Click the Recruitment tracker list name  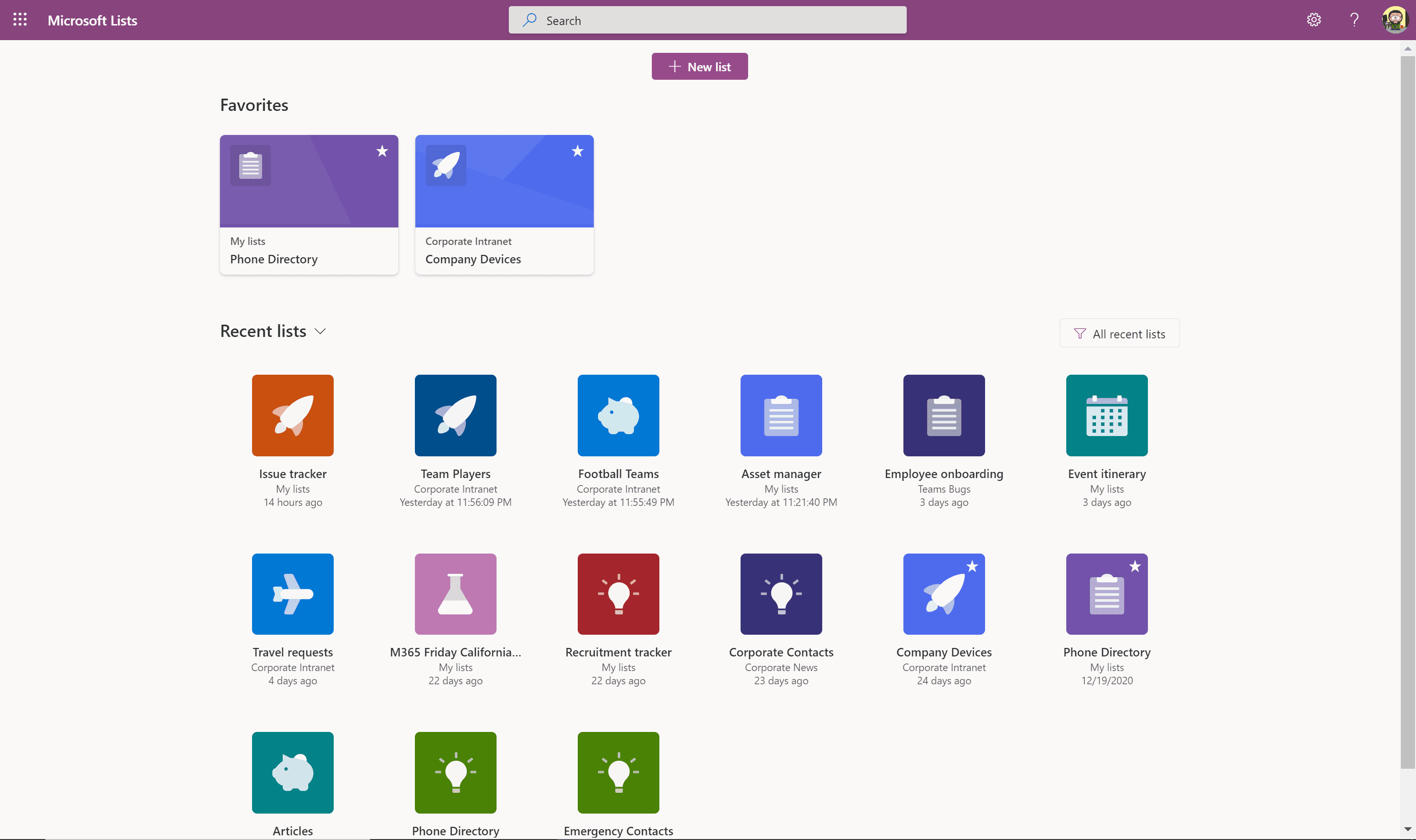tap(618, 652)
